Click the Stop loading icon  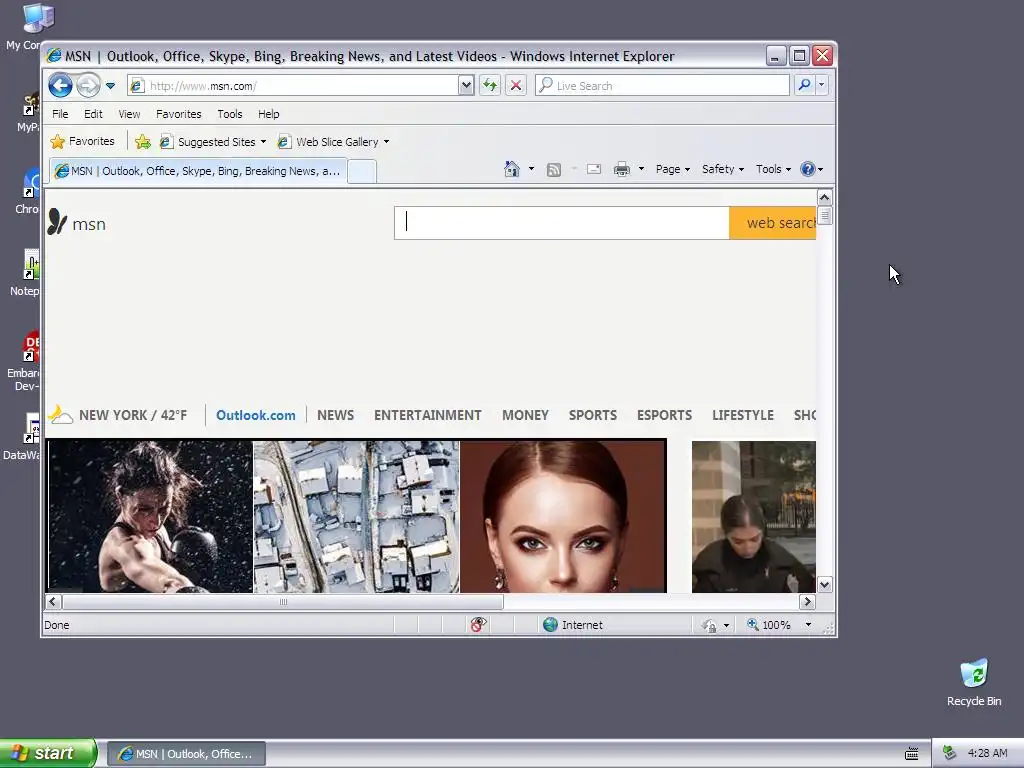click(516, 86)
